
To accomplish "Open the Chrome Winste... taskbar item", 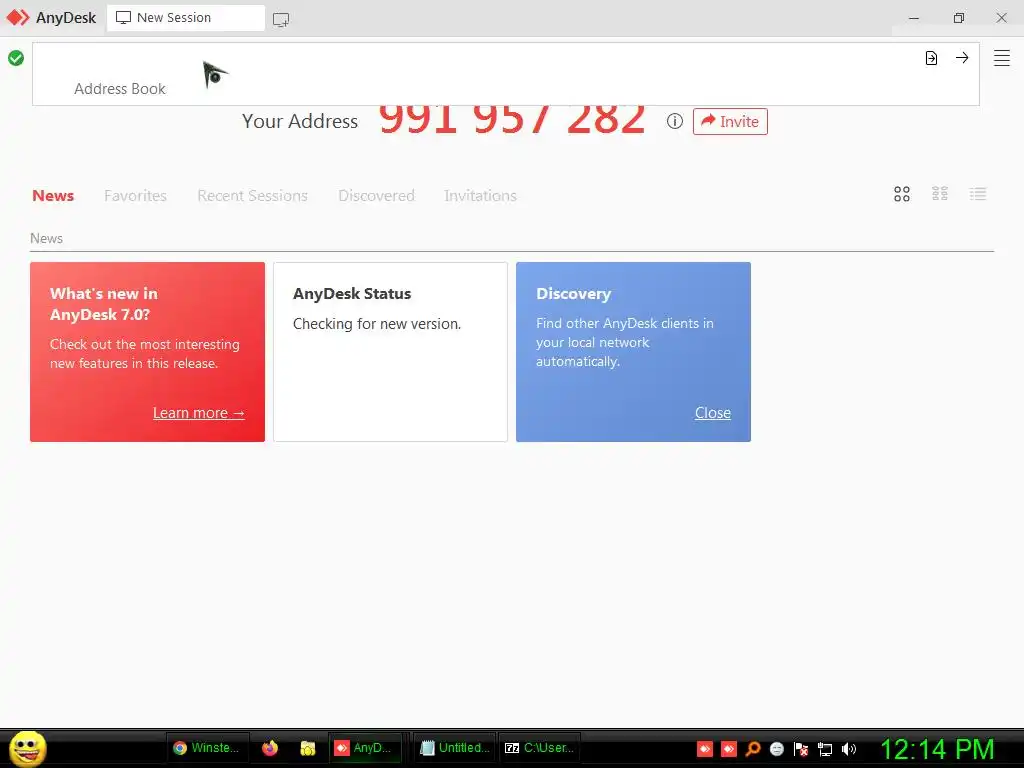I will point(206,748).
